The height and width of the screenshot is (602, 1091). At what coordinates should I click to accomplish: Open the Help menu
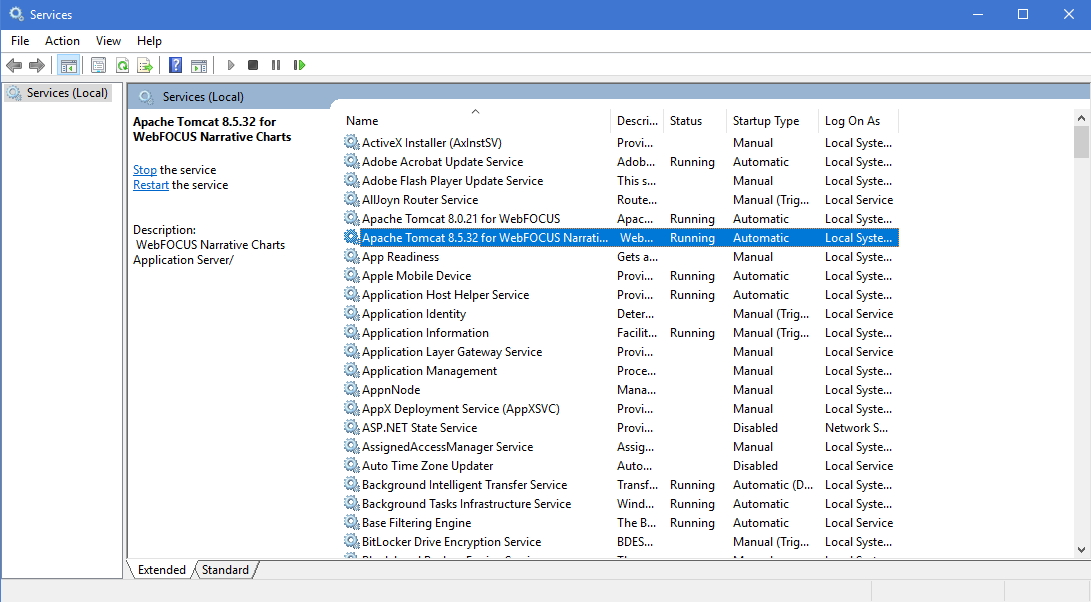click(x=149, y=41)
